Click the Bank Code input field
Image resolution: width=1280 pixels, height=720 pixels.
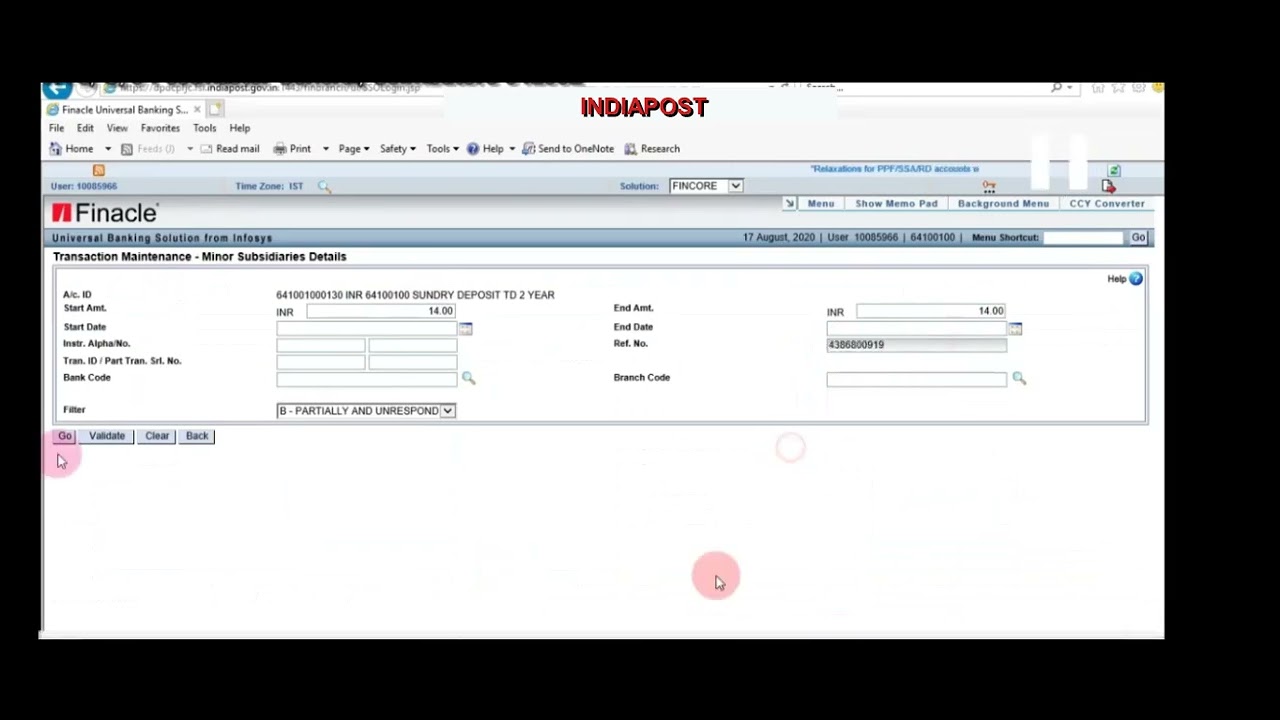(367, 379)
